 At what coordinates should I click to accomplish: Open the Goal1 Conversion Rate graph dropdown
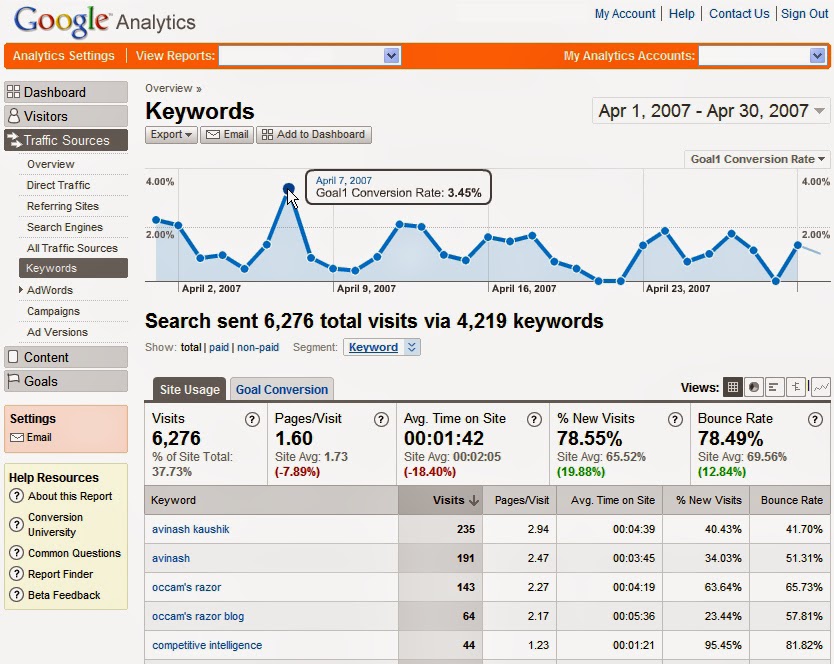757,159
